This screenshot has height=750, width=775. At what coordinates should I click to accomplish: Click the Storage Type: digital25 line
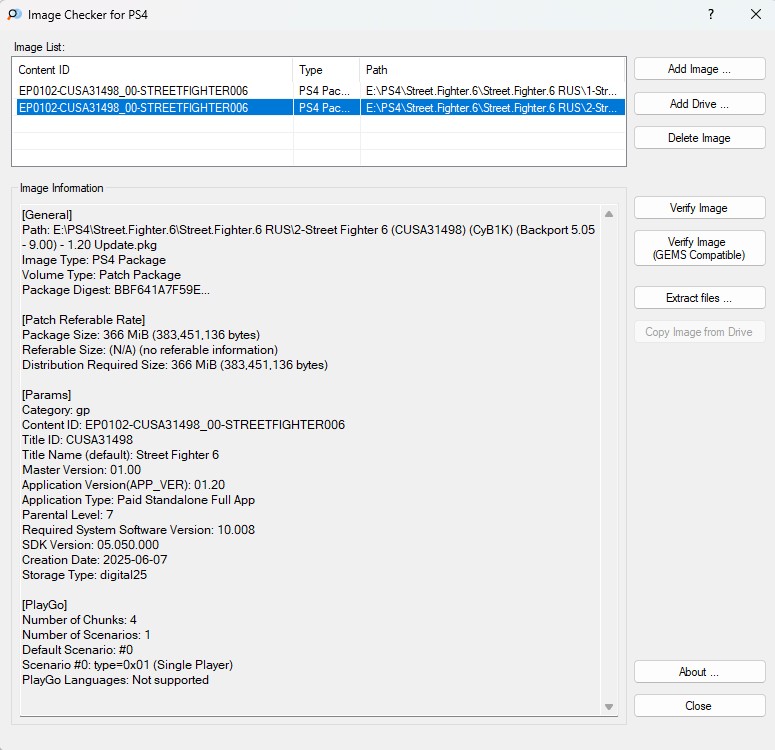click(x=85, y=574)
